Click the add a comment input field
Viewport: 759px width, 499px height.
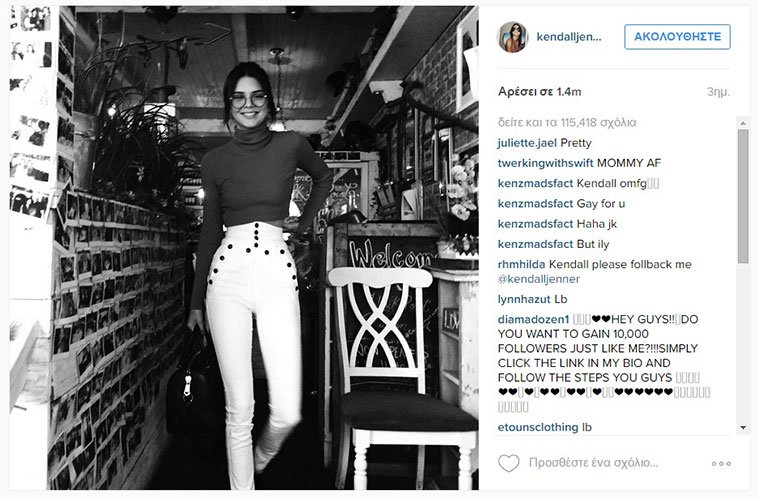pyautogui.click(x=610, y=463)
